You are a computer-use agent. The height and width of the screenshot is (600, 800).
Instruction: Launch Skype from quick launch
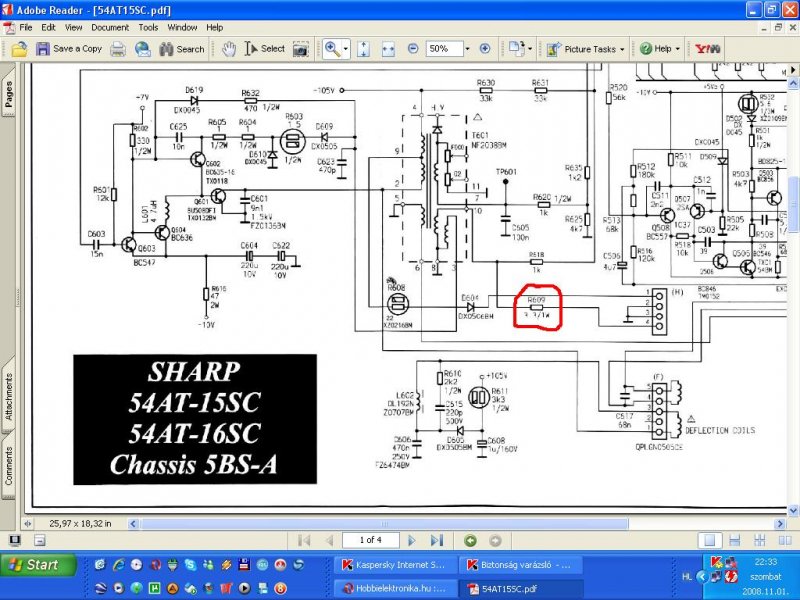191,565
